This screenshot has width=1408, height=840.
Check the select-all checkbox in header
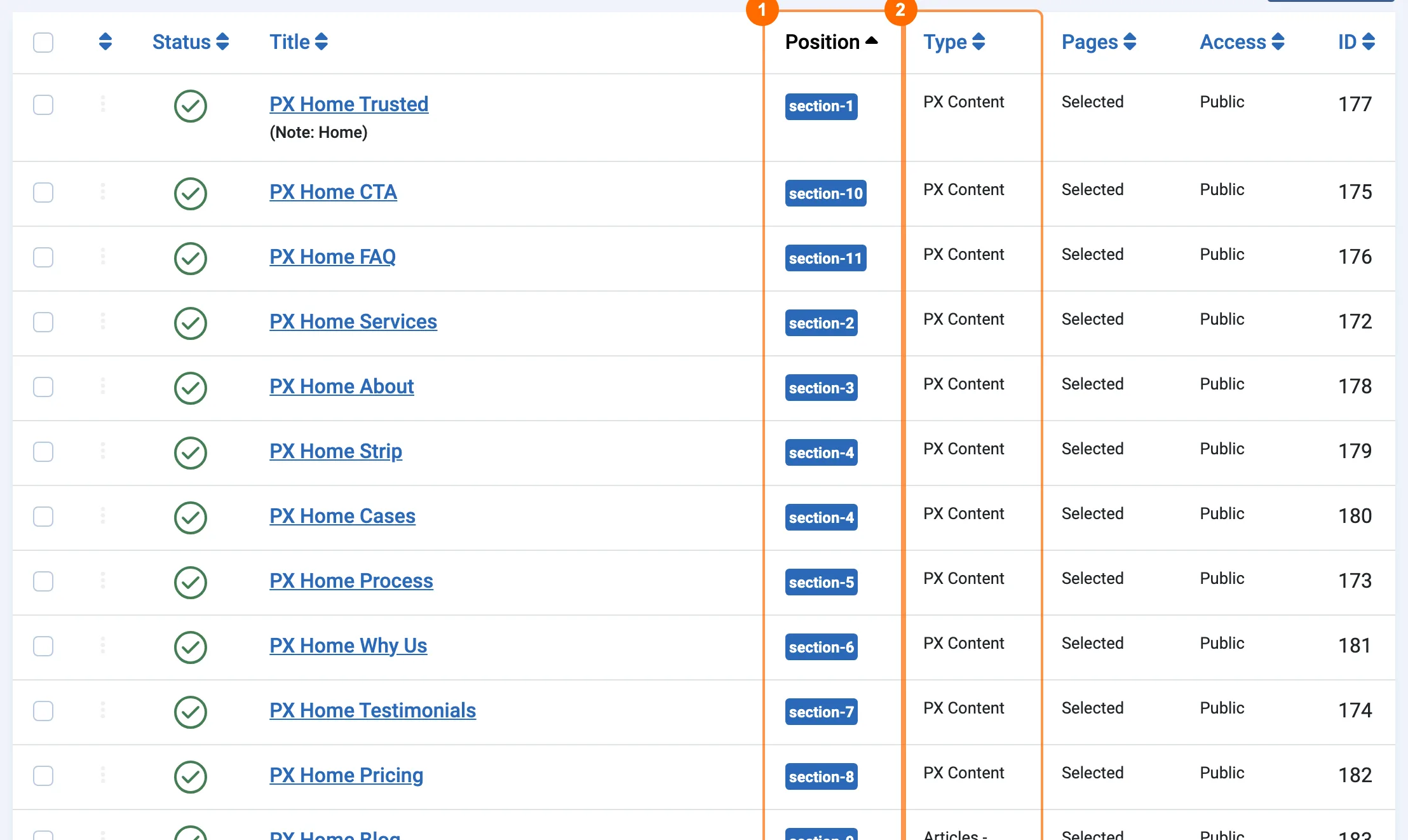(43, 43)
